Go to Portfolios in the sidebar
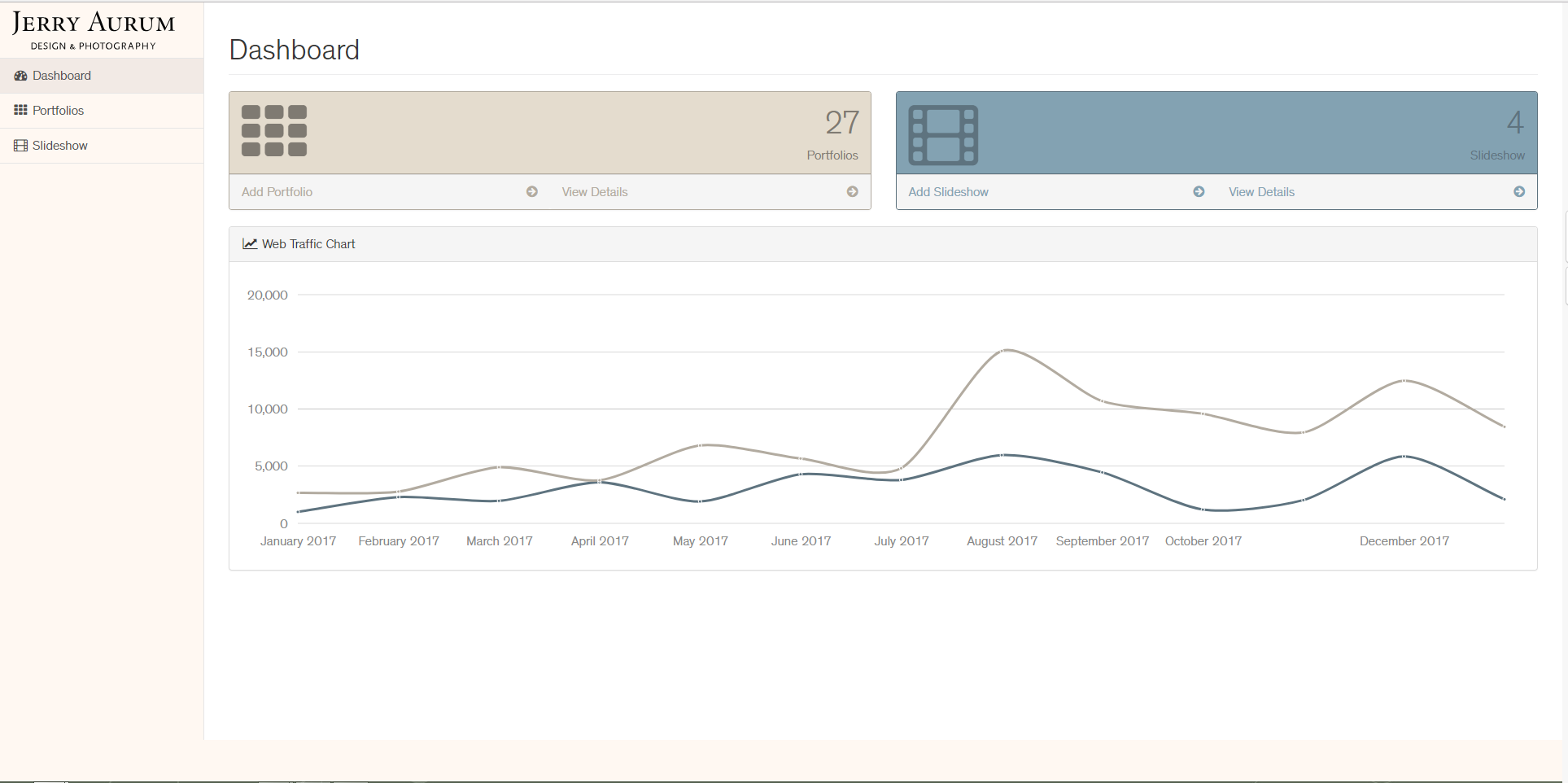Viewport: 1568px width, 783px height. pyautogui.click(x=58, y=111)
